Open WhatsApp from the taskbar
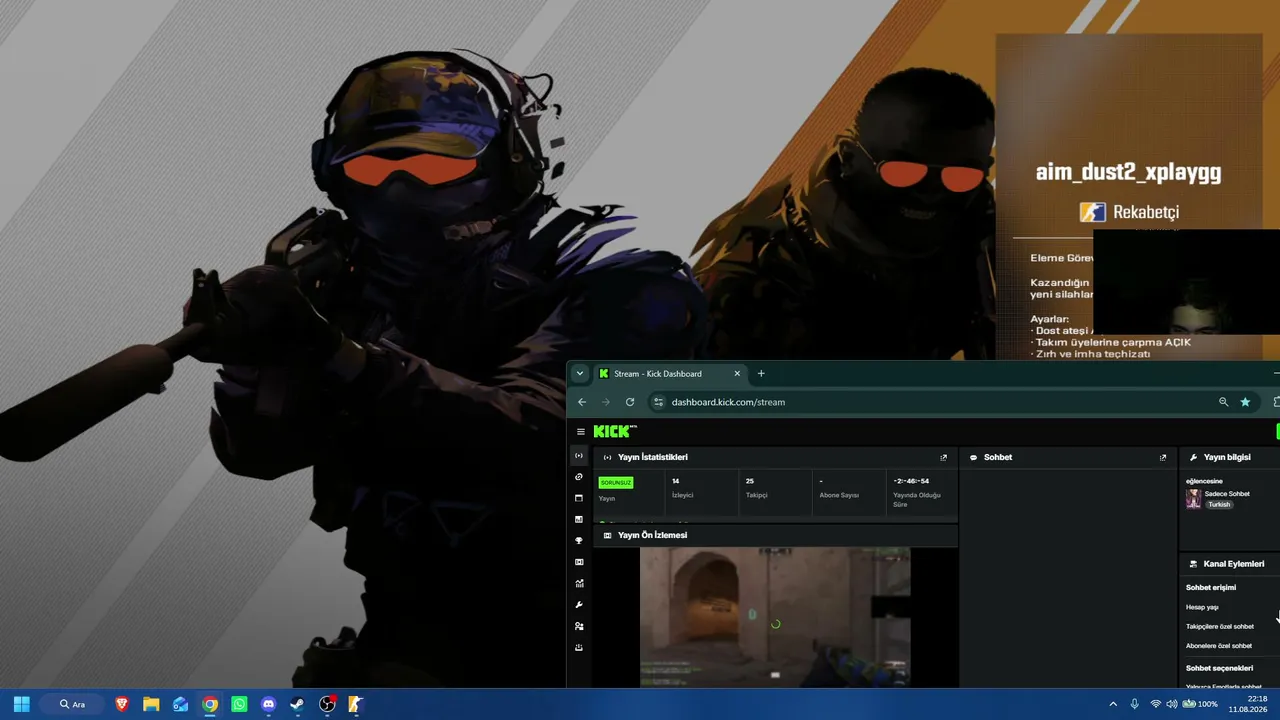 click(x=239, y=704)
